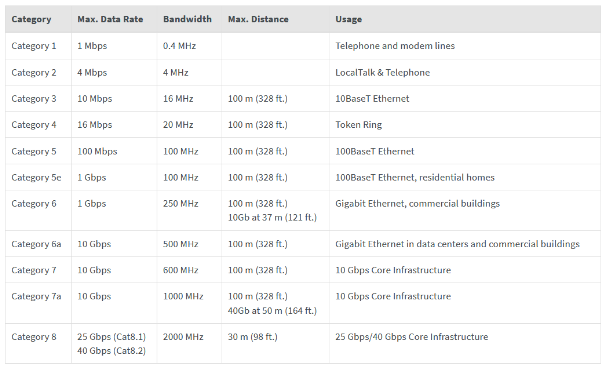Select the Category 5e cell
The image size is (606, 368).
click(36, 177)
